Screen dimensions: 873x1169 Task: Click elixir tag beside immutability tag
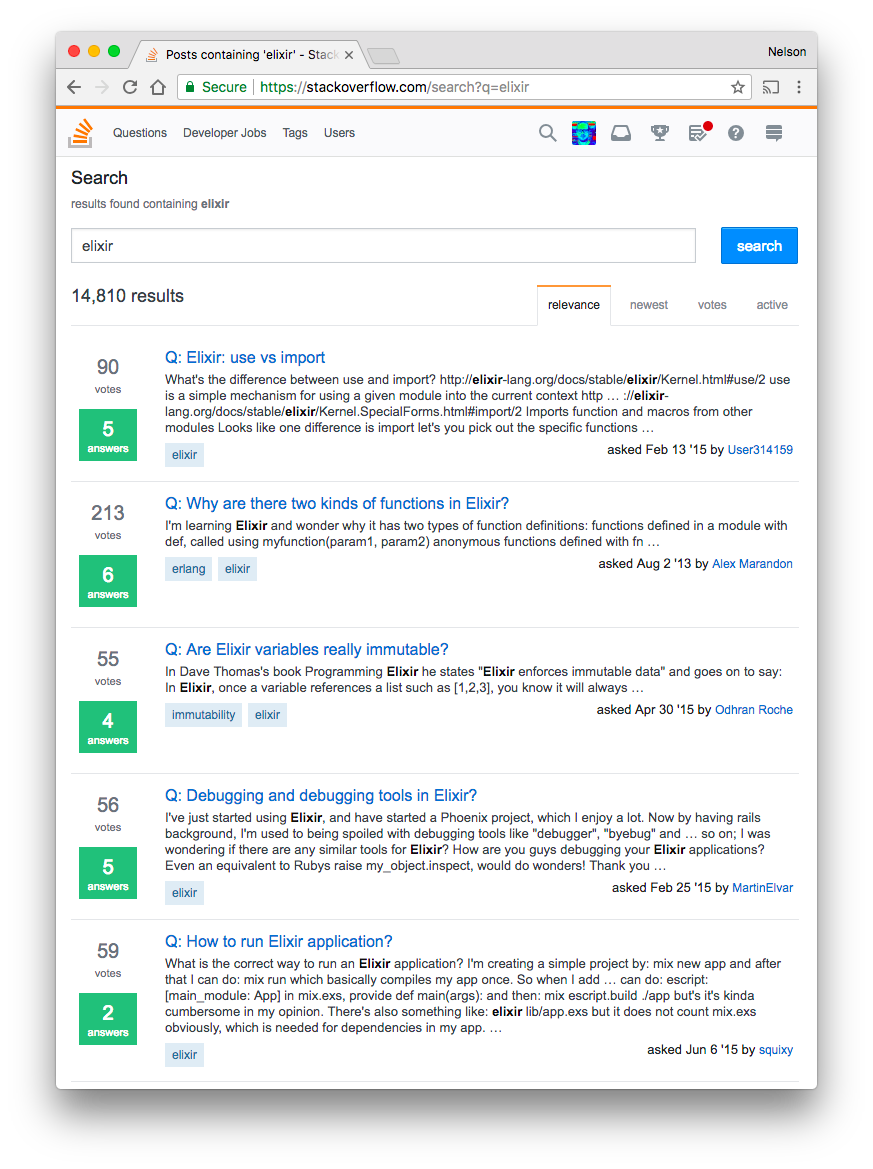(x=268, y=715)
